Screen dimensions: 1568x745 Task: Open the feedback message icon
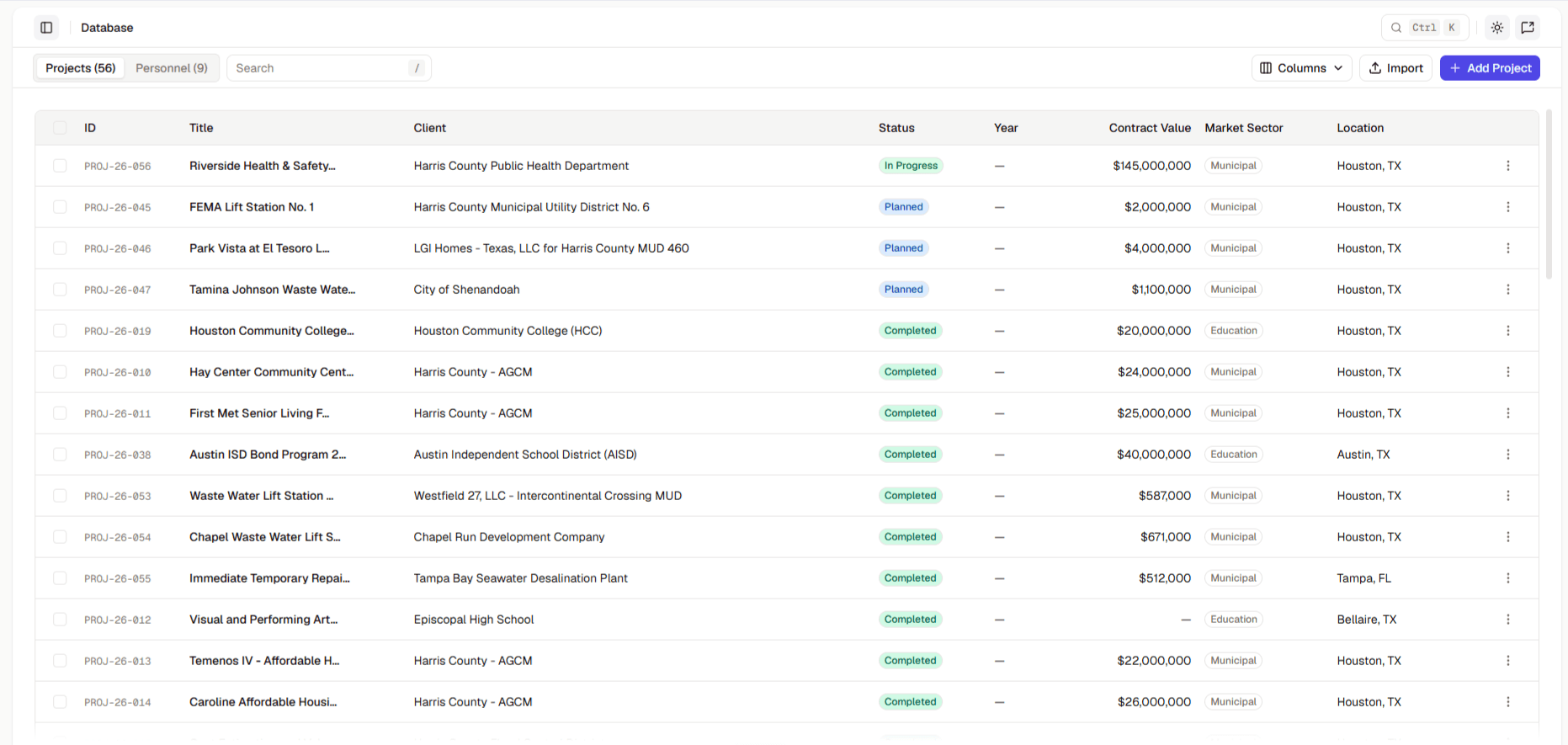pos(1528,28)
